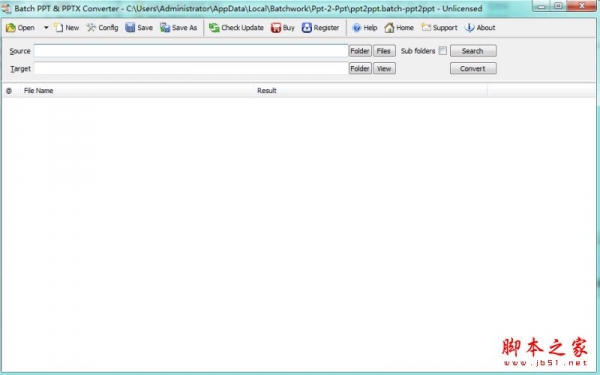Click the Result column header

tap(370, 91)
